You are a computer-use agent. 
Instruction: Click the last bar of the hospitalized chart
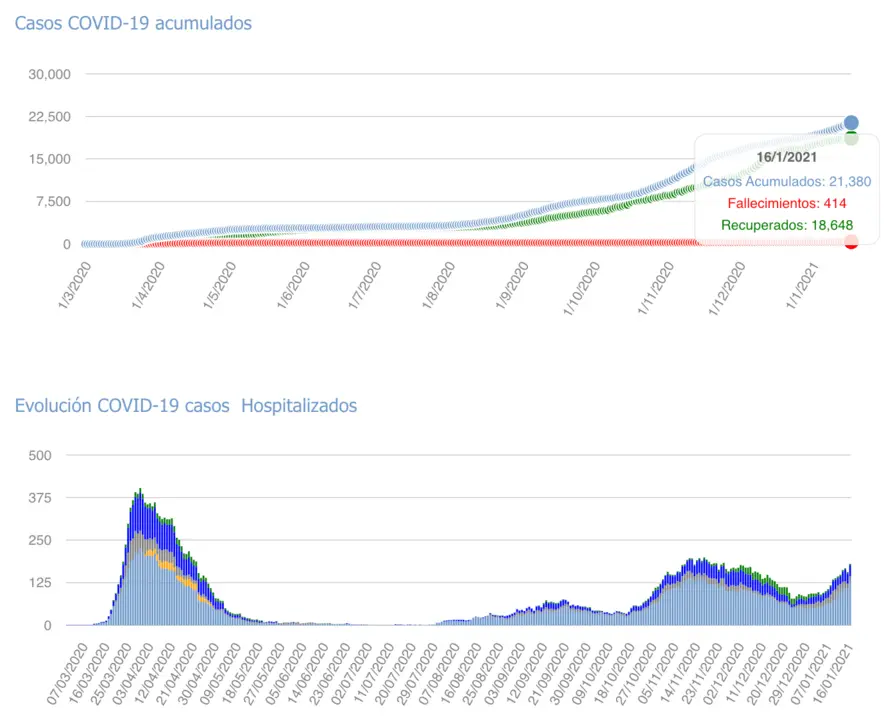tap(850, 600)
